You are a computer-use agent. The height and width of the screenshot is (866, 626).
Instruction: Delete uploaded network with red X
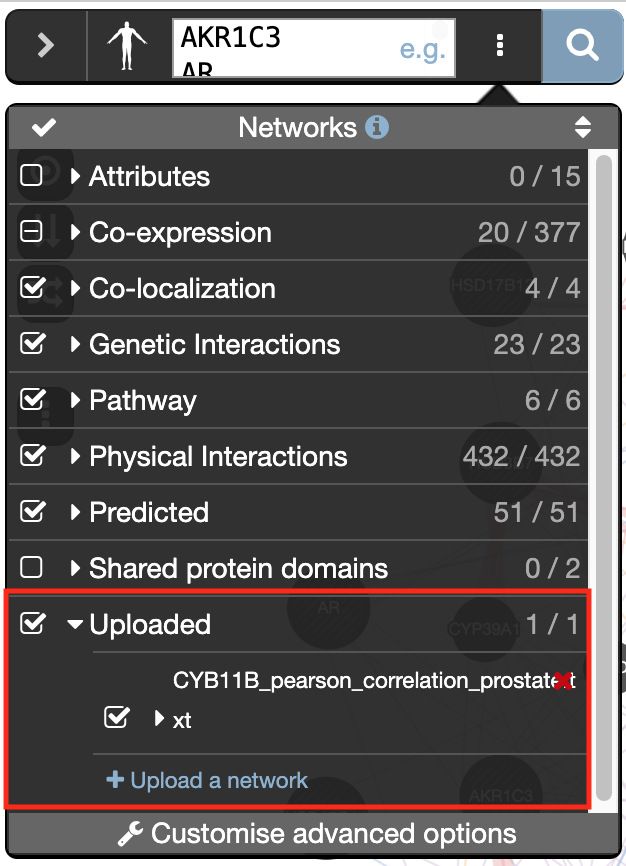(x=564, y=681)
